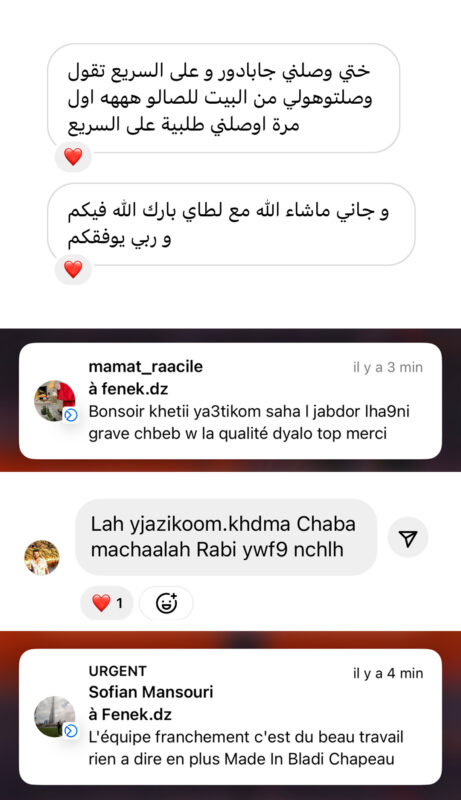
Task: Tap messenger badge on mamat_raacile avatar
Action: click(x=71, y=415)
